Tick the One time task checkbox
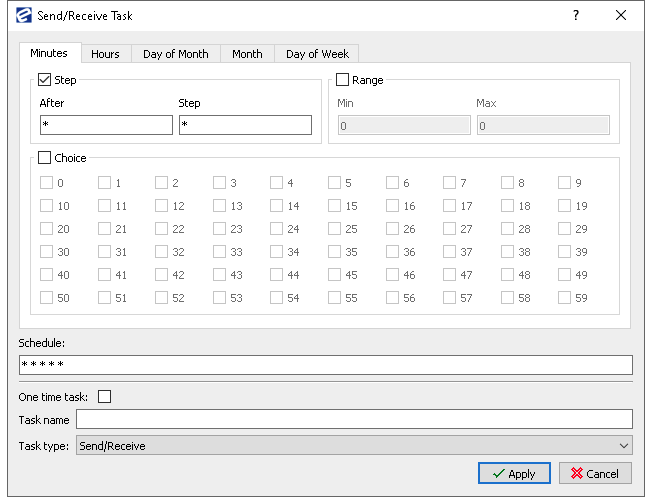 click(x=104, y=397)
